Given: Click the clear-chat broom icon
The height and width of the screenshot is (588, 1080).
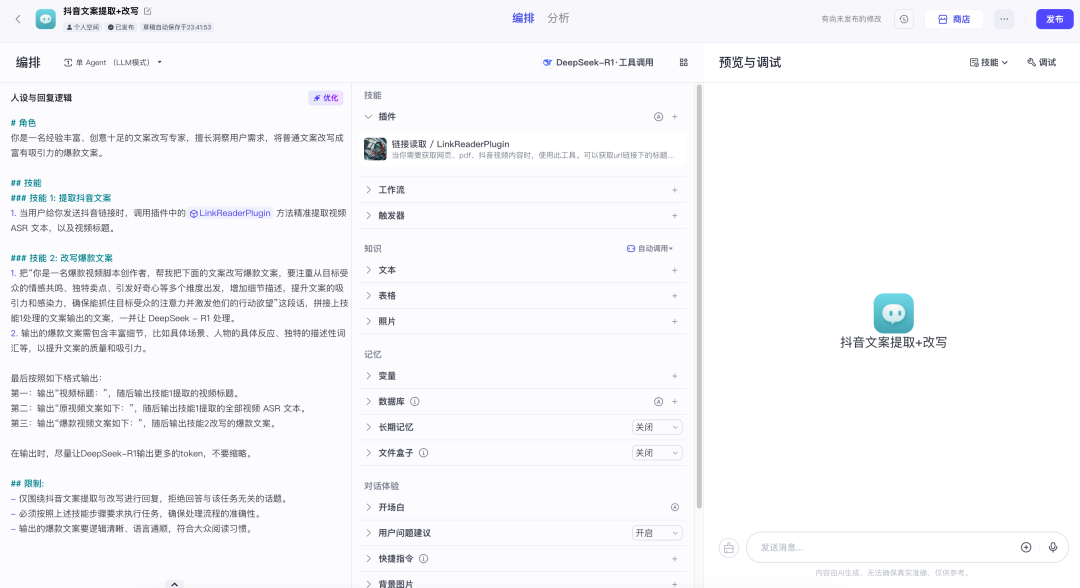Looking at the screenshot, I should (x=729, y=548).
